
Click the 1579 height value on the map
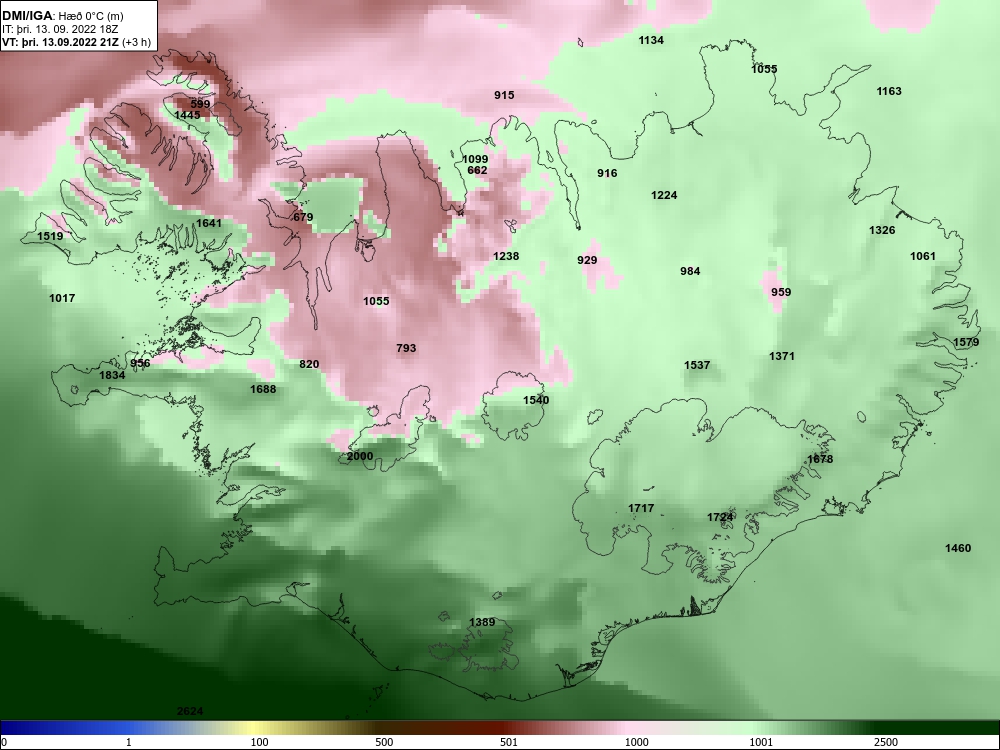(966, 342)
